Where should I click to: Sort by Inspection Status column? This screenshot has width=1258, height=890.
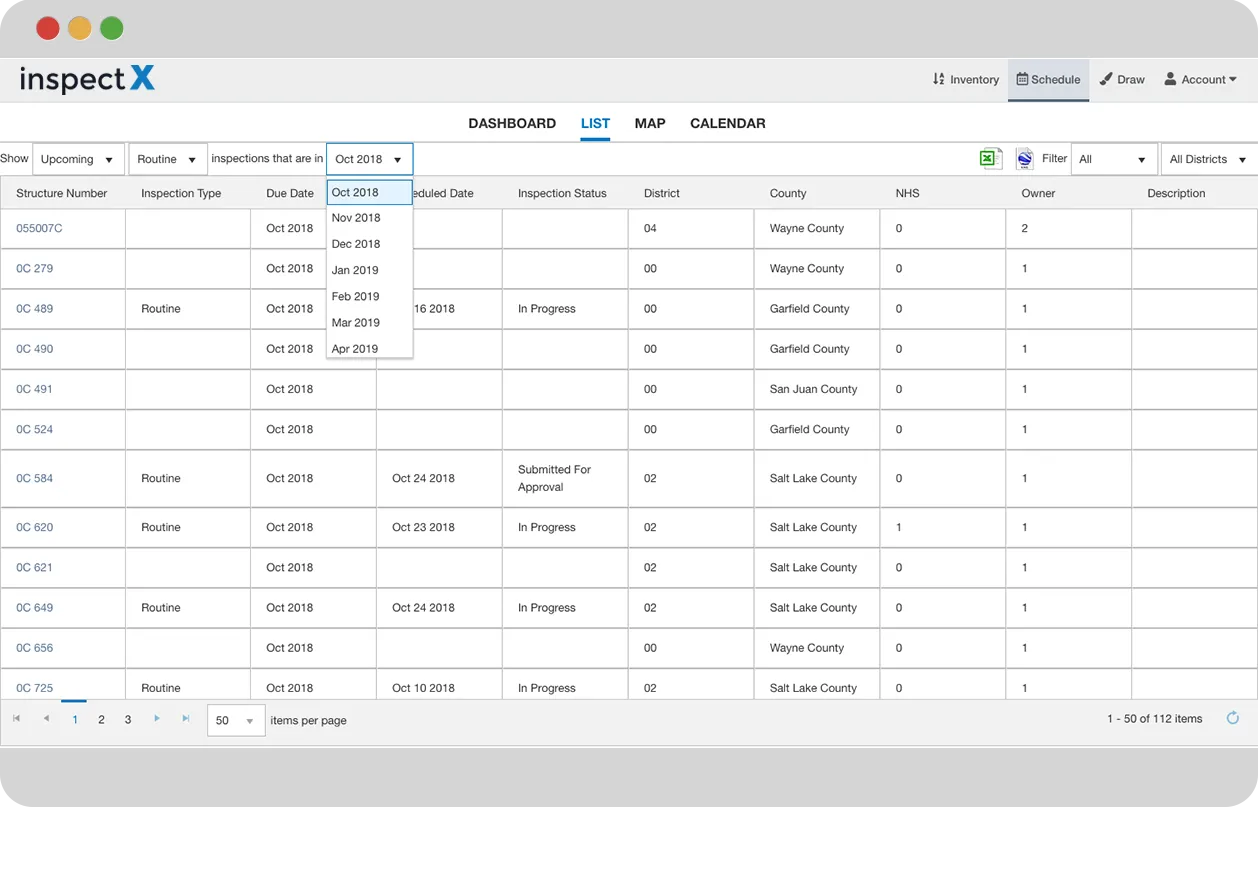point(562,193)
